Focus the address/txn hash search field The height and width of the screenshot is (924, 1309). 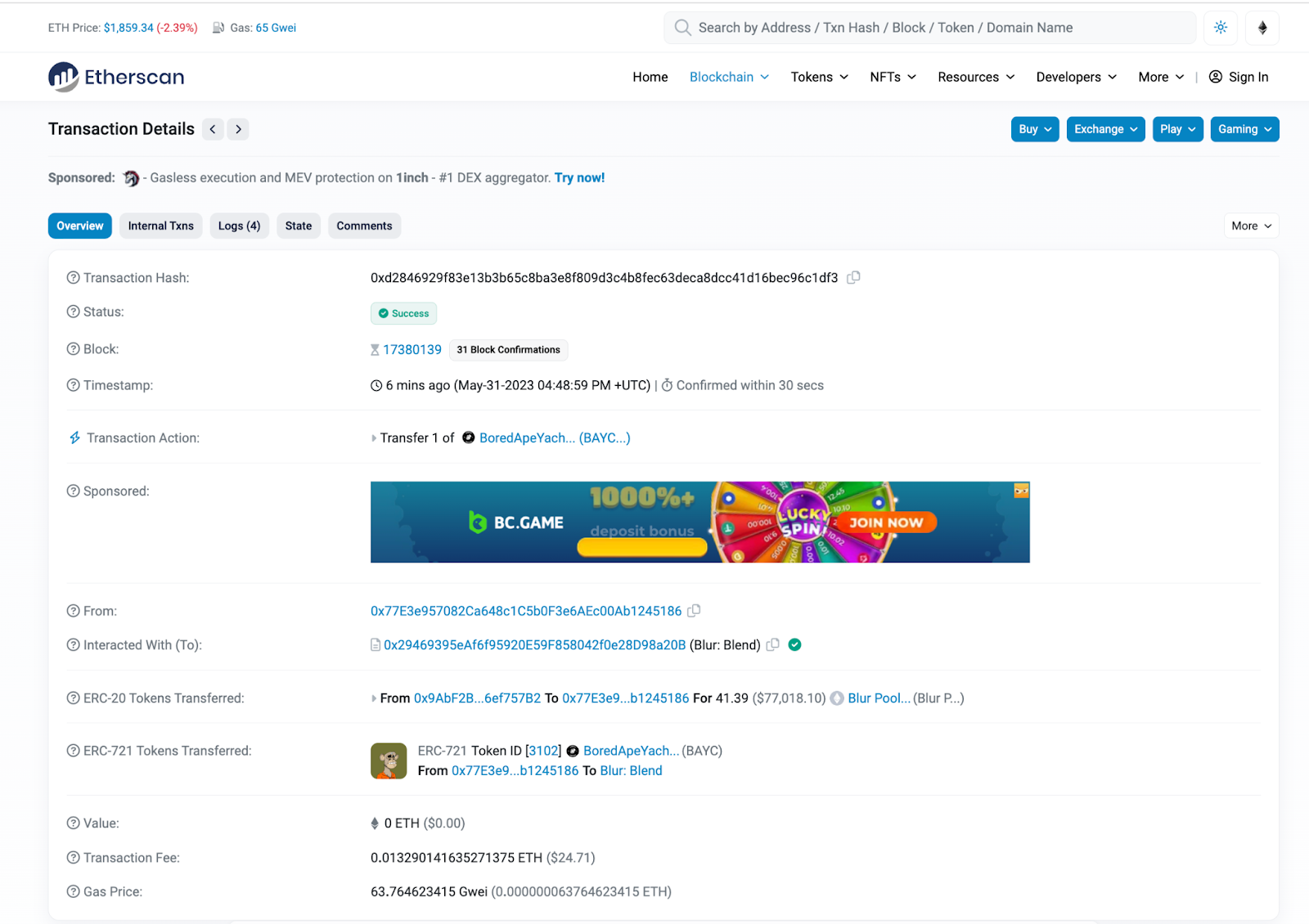click(x=929, y=28)
